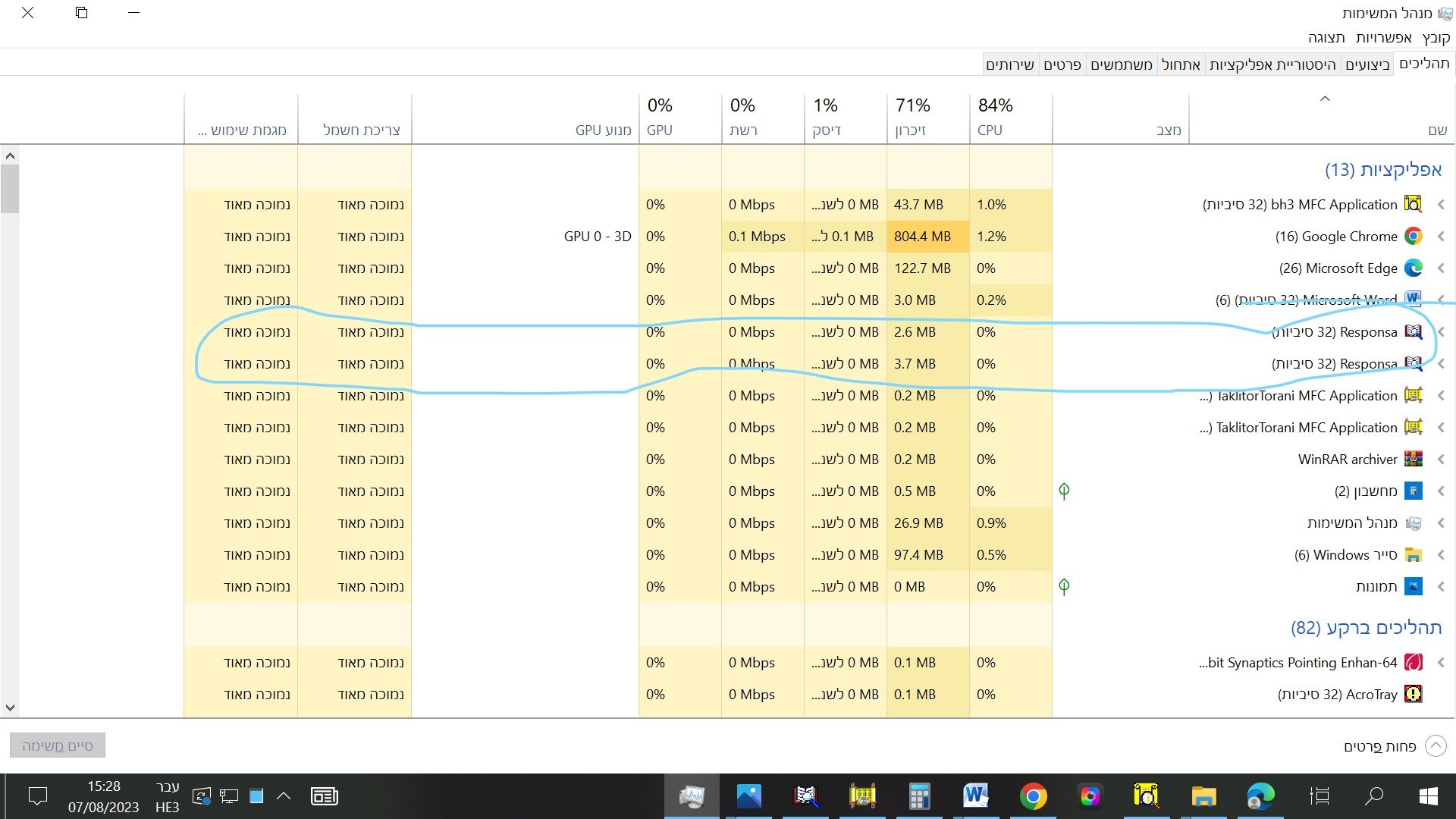Open Google Chrome from taskbar
Viewport: 1456px width, 819px height.
click(1033, 796)
